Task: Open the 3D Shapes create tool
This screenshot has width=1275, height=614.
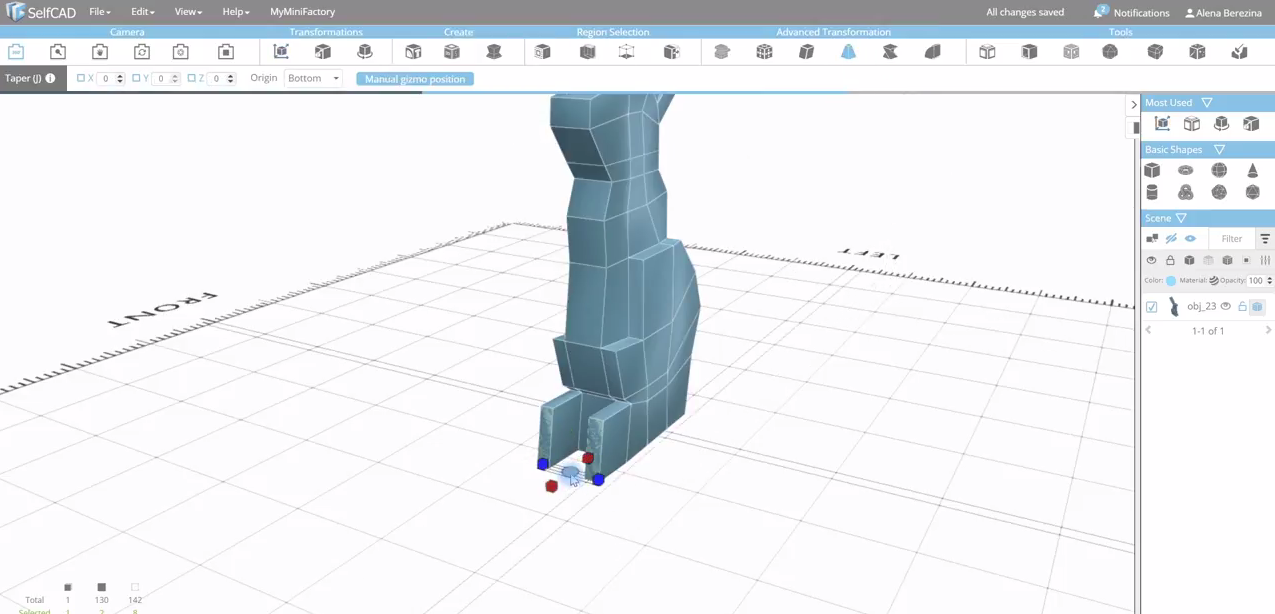Action: (413, 52)
